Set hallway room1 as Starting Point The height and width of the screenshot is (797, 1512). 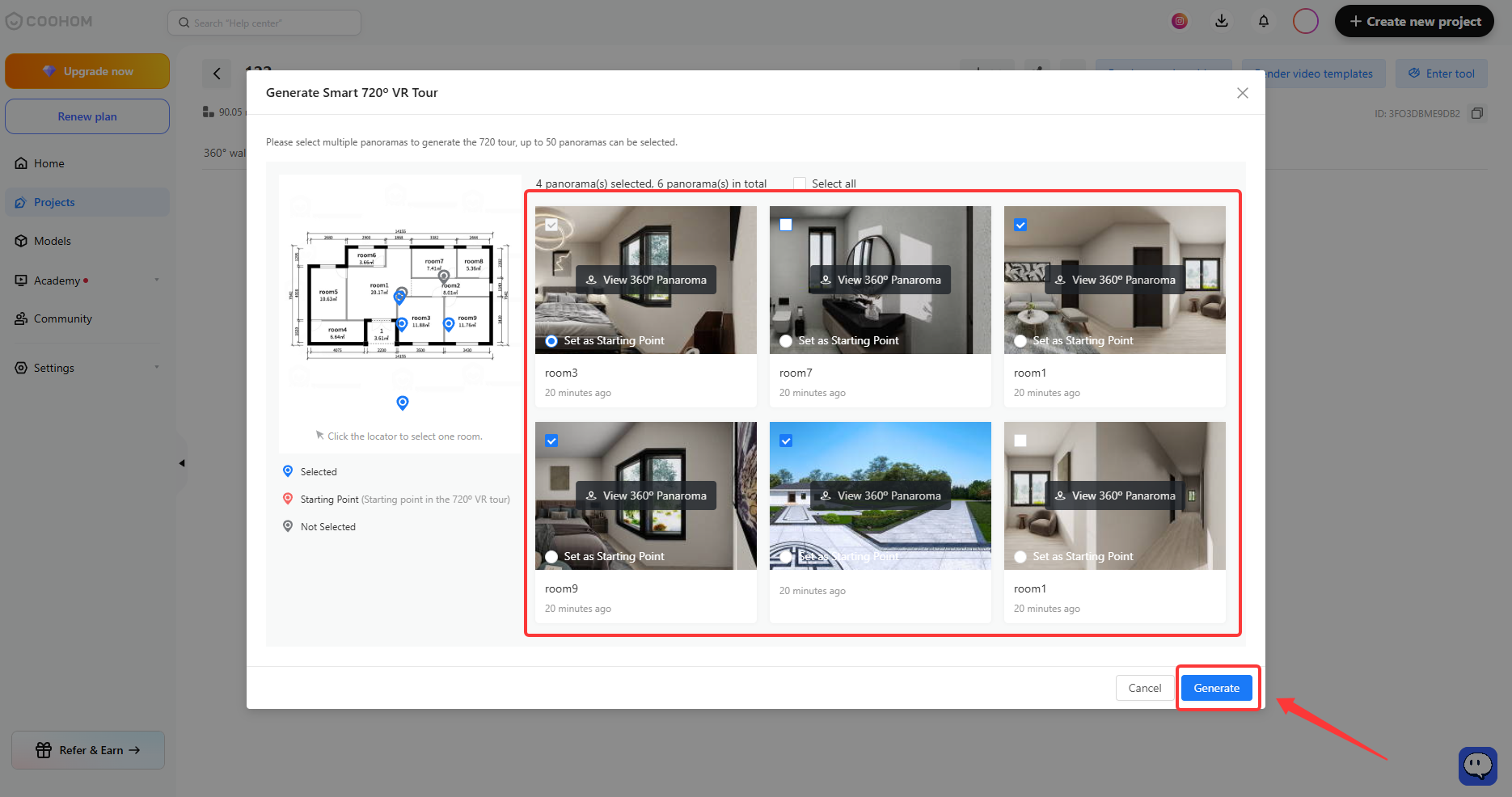point(1020,557)
